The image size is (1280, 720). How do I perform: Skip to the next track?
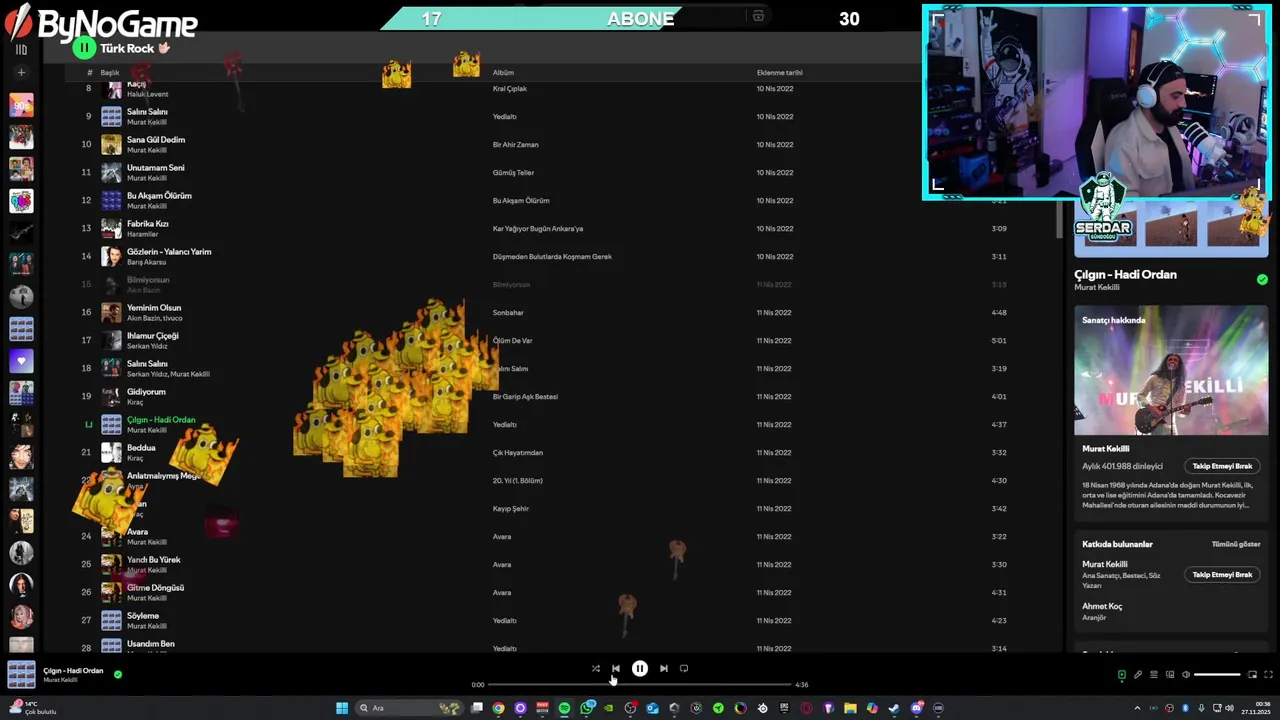pos(664,669)
